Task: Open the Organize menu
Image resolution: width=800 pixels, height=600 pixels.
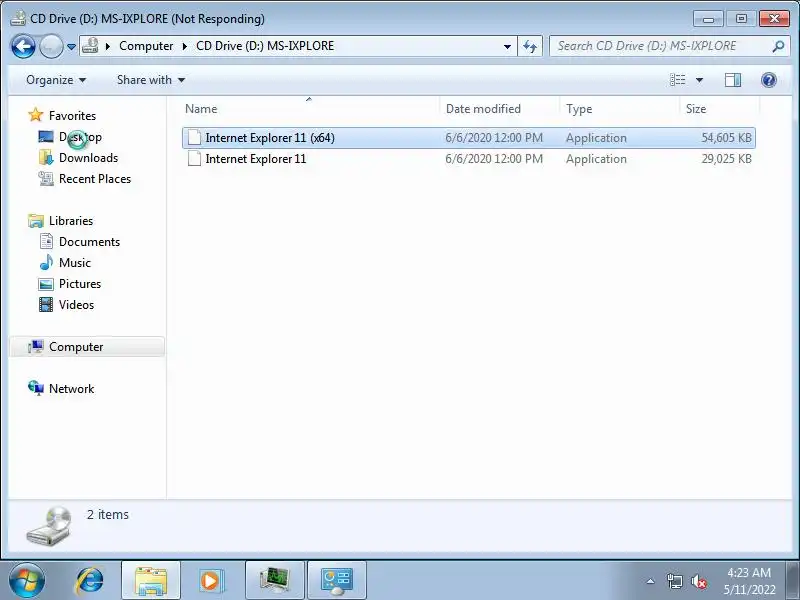Action: (x=56, y=80)
